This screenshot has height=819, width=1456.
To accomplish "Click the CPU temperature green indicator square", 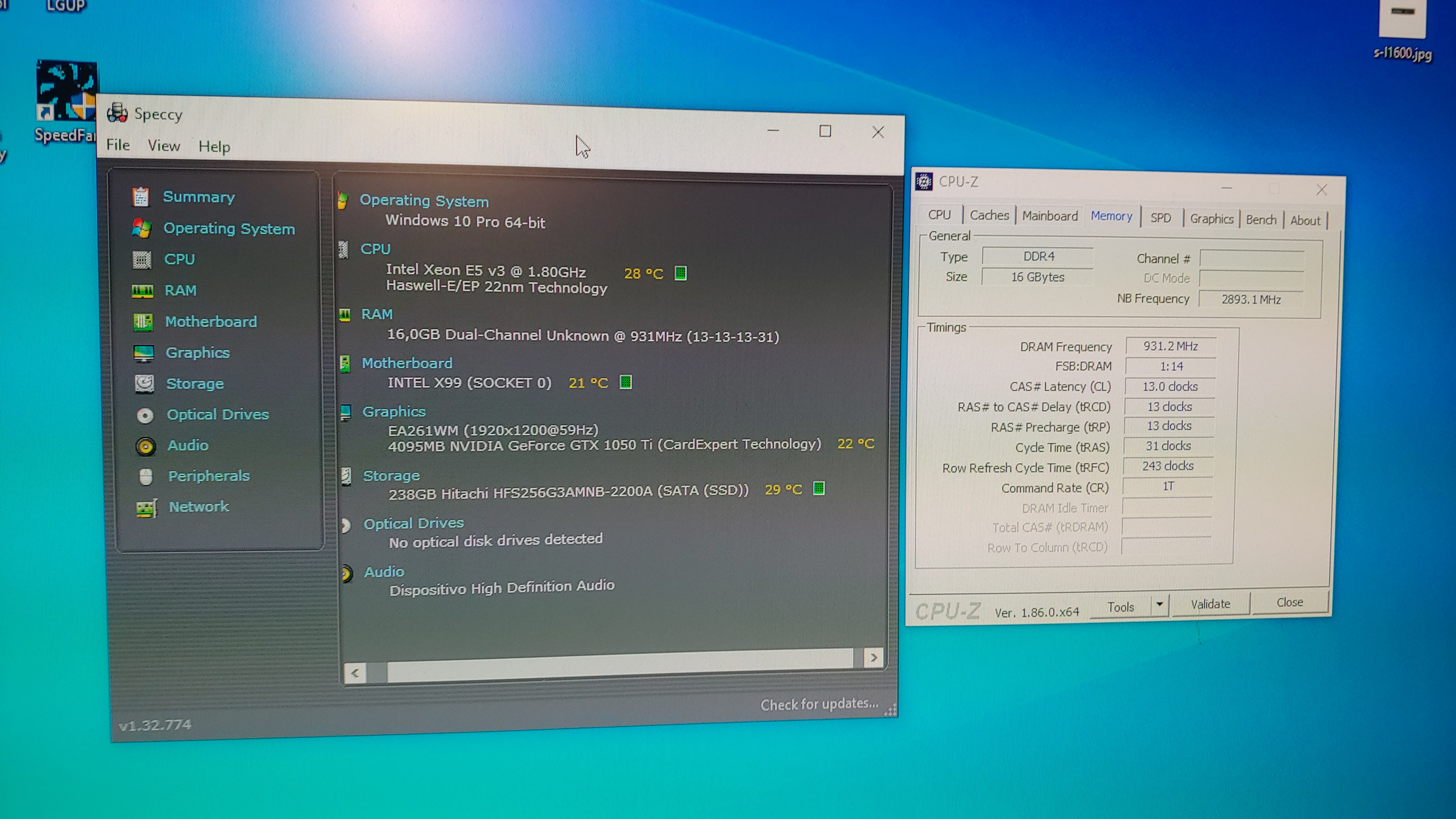I will [x=681, y=273].
